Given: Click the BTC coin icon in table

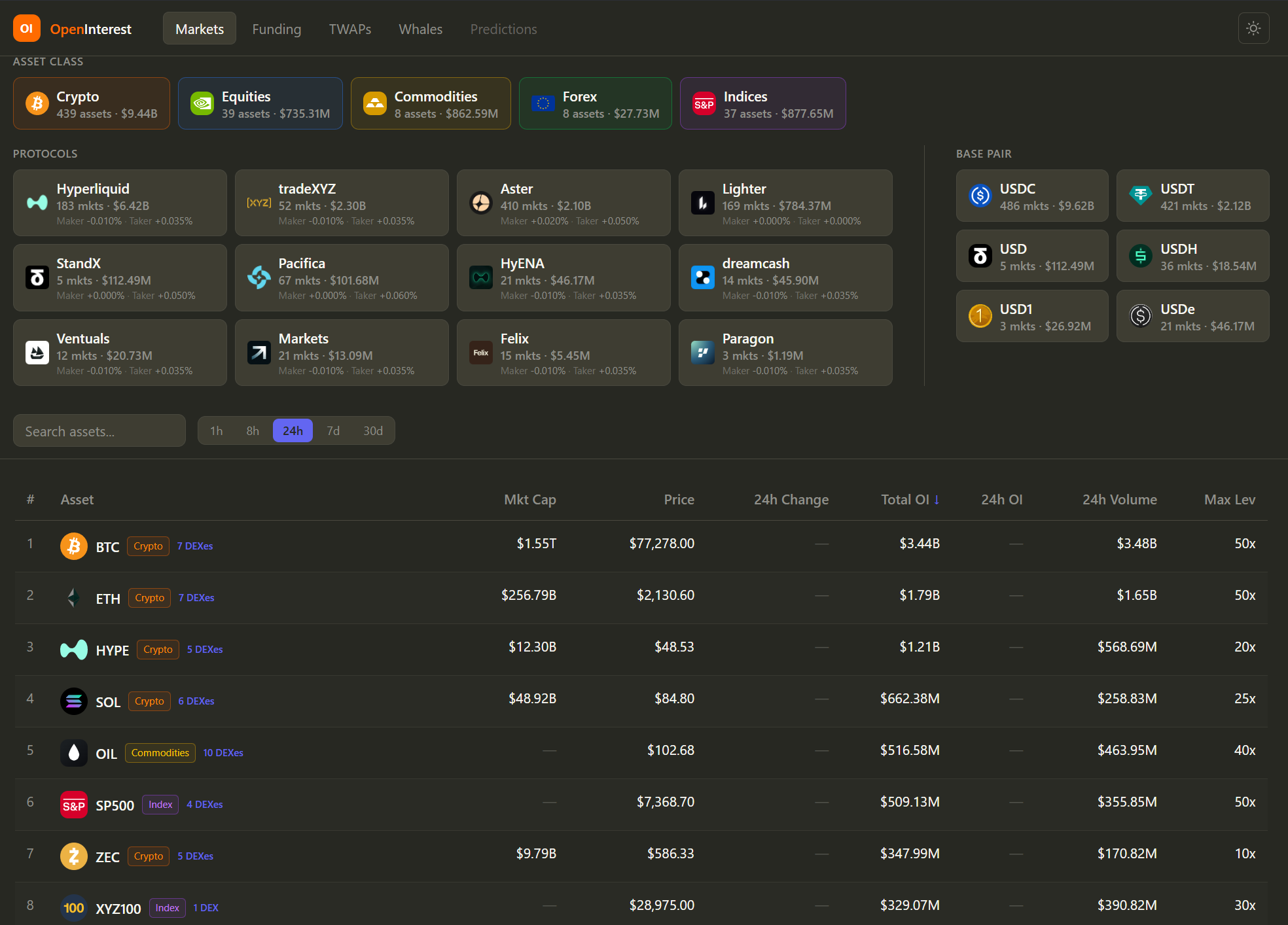Looking at the screenshot, I should coord(74,546).
